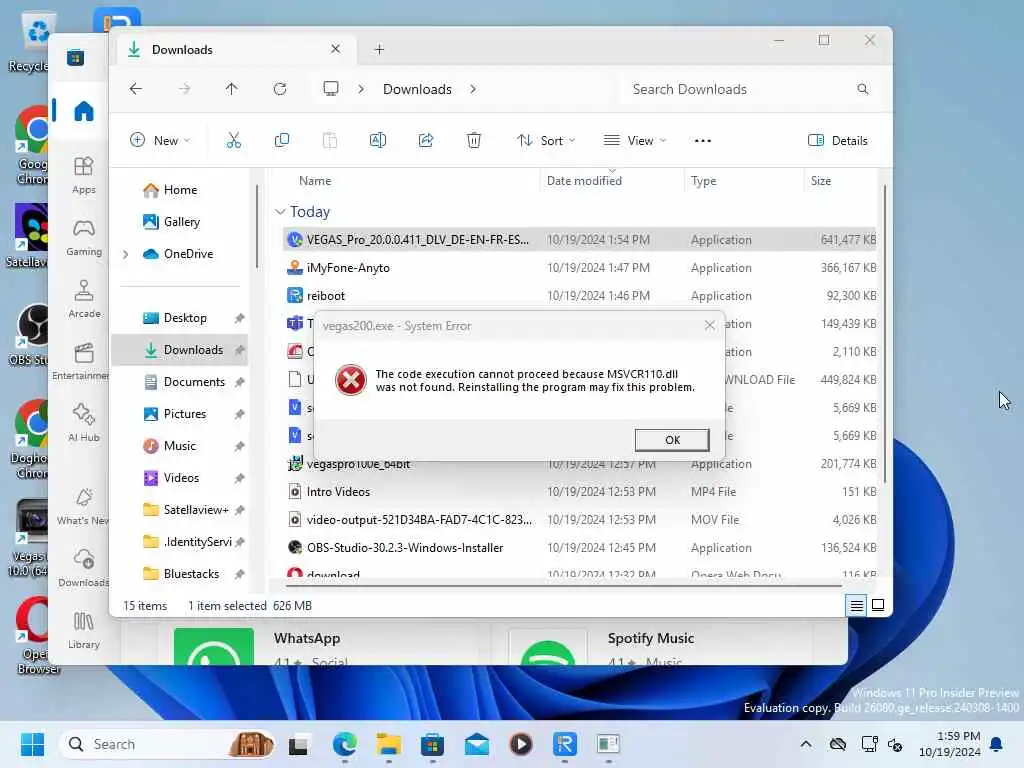Refresh the Downloads folder view
Image resolution: width=1024 pixels, height=768 pixels.
(280, 89)
